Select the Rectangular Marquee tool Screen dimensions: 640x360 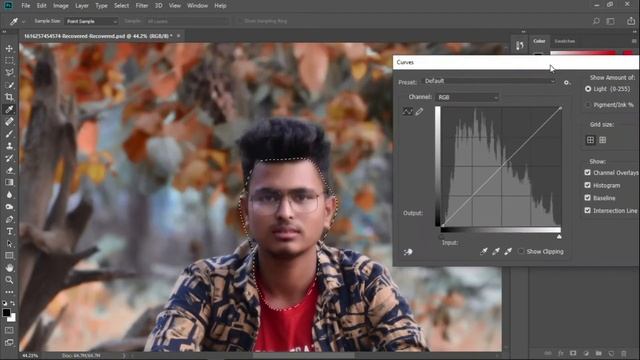click(x=9, y=61)
